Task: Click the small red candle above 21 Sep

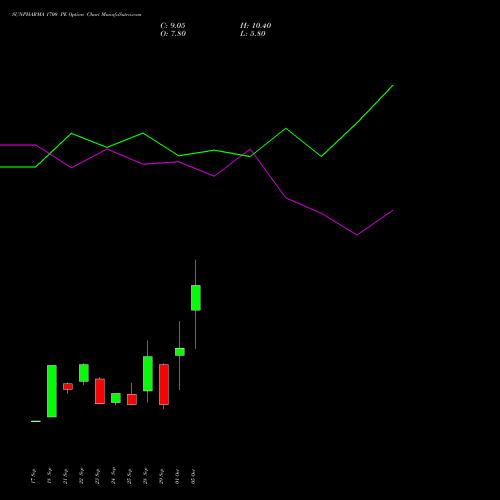Action: [68, 386]
